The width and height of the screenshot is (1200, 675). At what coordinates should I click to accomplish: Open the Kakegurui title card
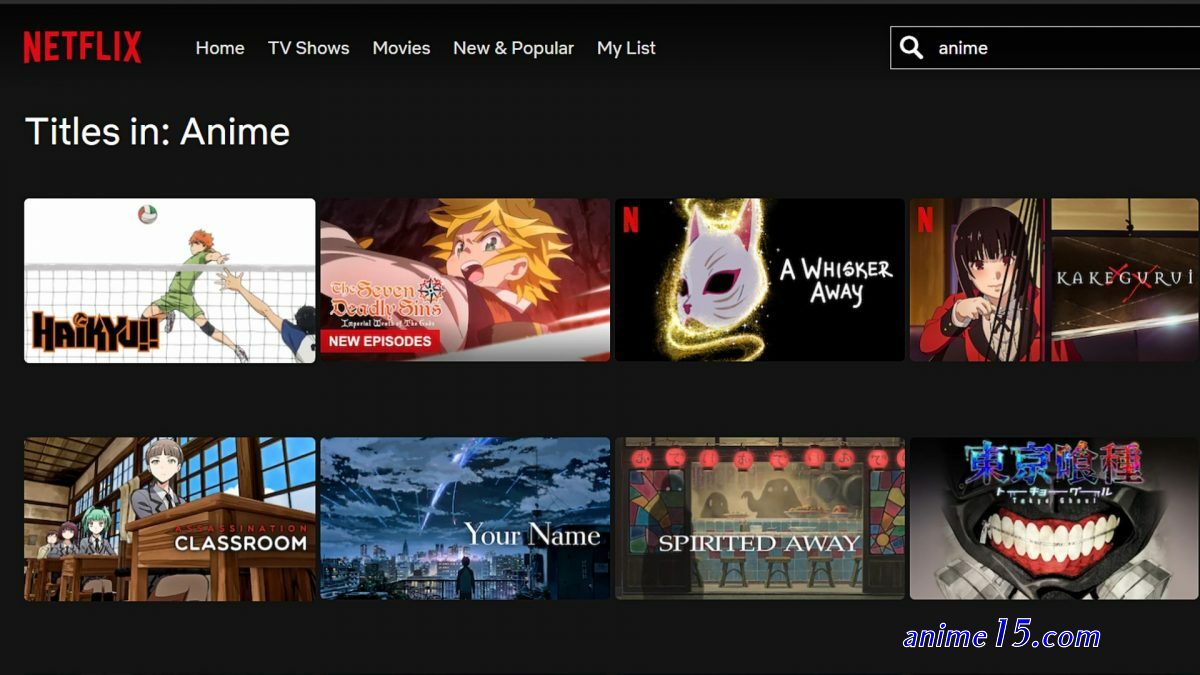[x=1055, y=280]
